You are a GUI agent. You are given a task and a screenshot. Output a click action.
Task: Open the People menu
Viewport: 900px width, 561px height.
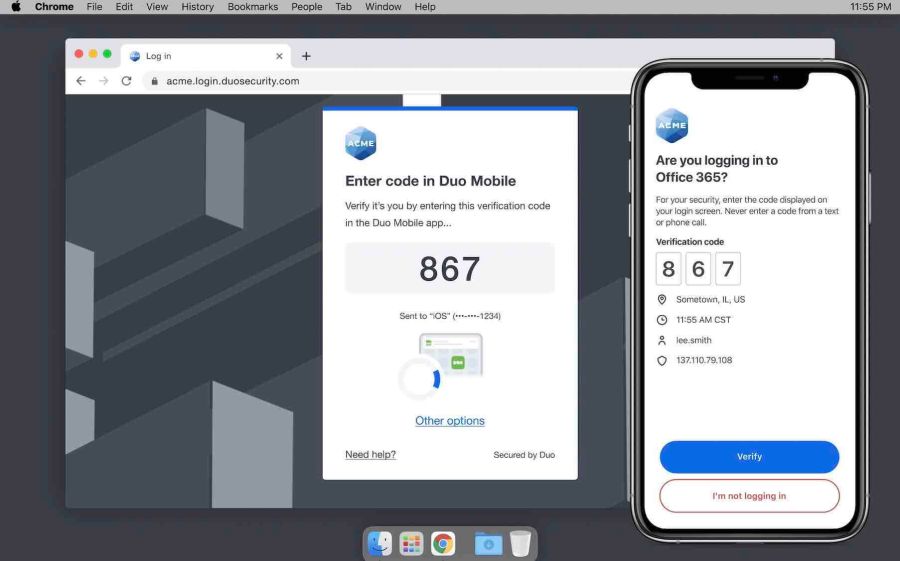click(x=307, y=7)
